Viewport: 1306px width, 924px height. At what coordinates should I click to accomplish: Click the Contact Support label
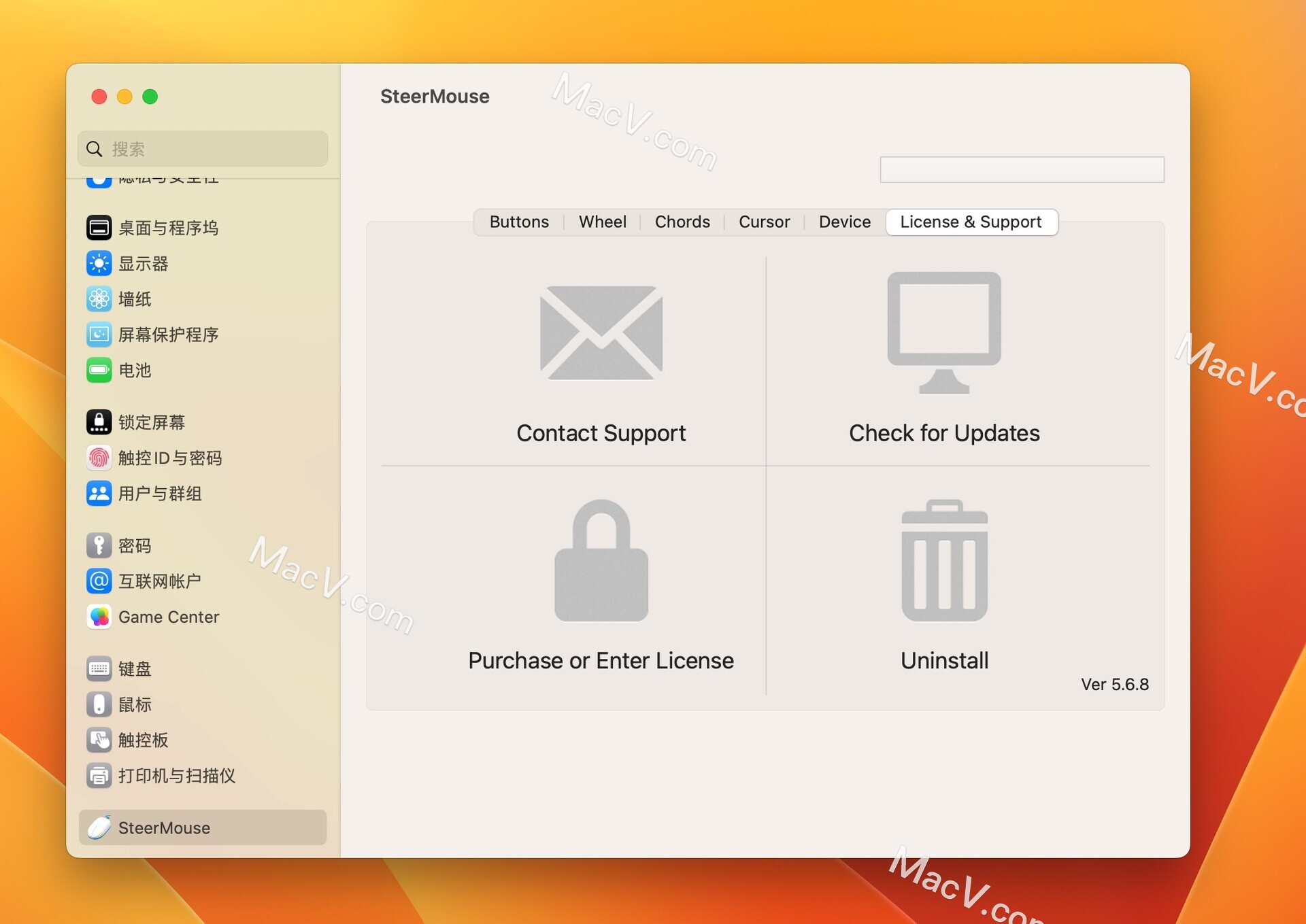601,433
